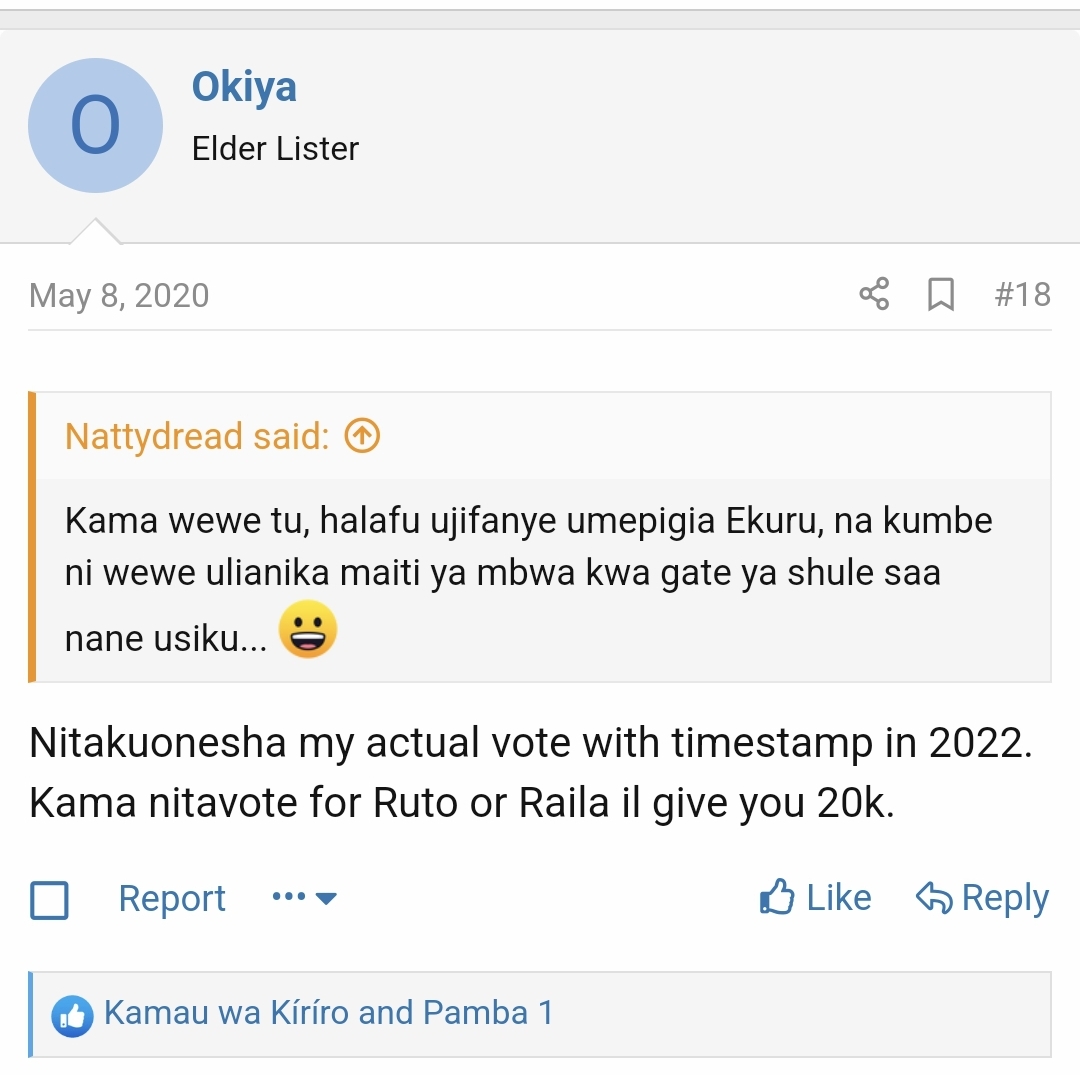The height and width of the screenshot is (1075, 1080).
Task: Click the sentence starting with Nitakuonesha
Action: pyautogui.click(x=530, y=744)
